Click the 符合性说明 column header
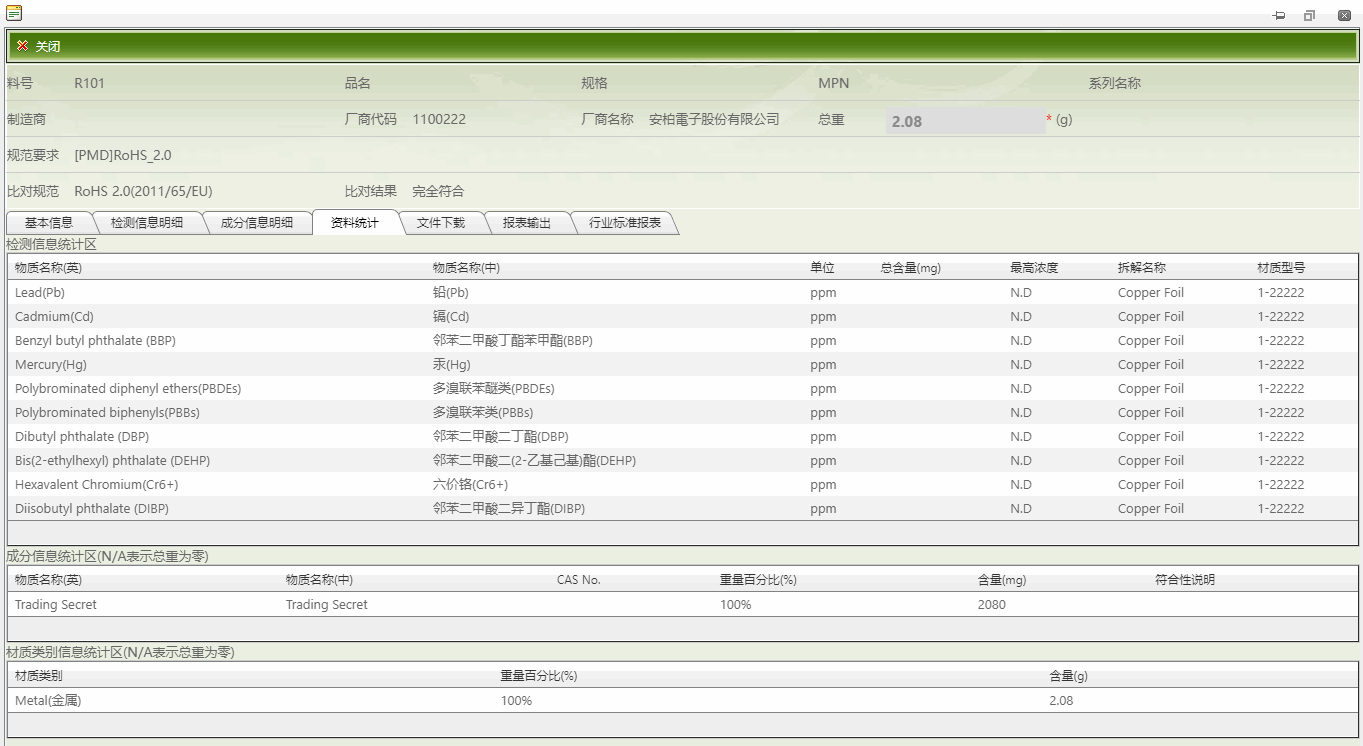This screenshot has width=1363, height=746. [1185, 580]
